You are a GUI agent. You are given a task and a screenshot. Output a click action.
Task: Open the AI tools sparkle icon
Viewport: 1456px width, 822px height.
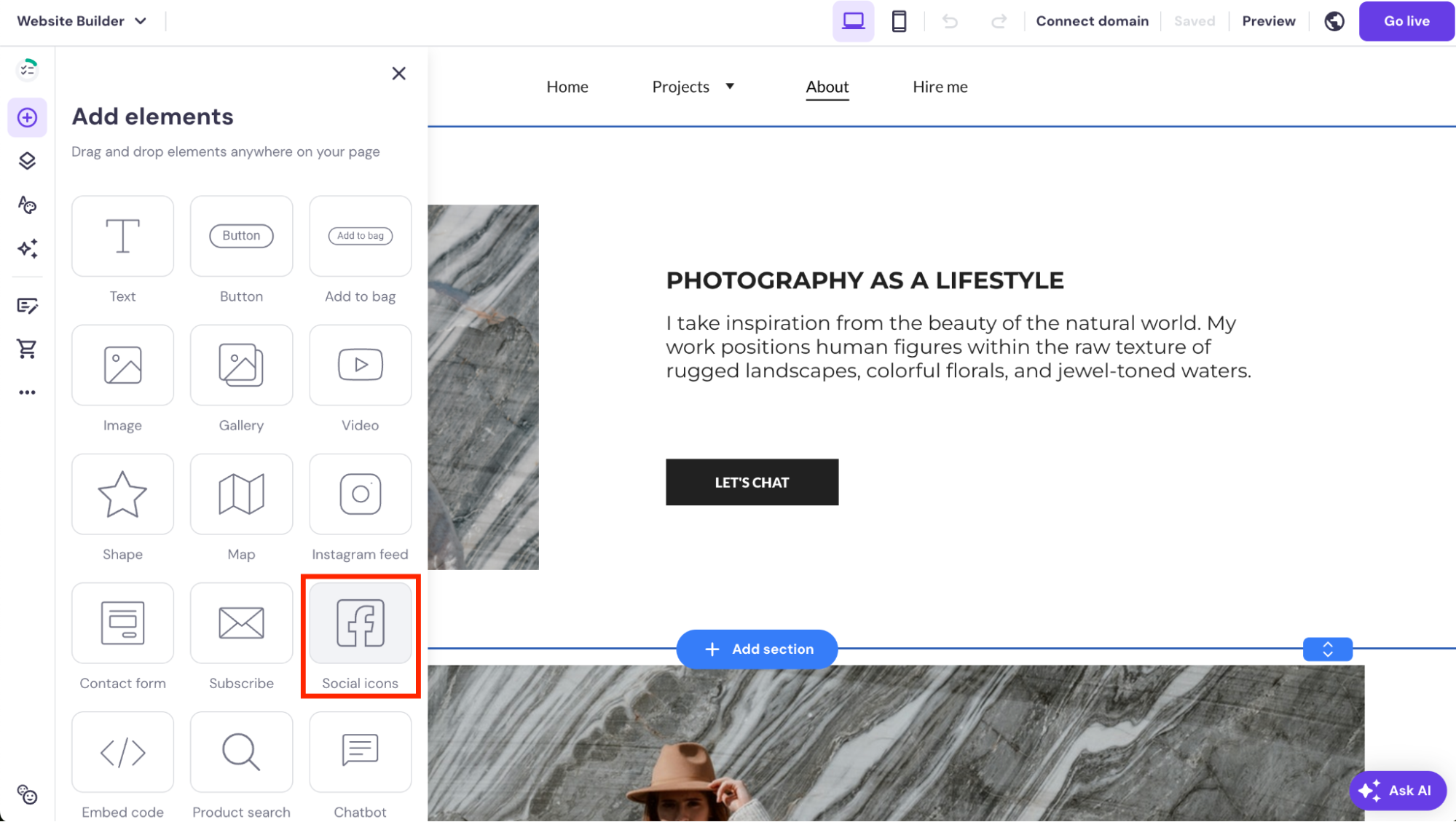[x=27, y=248]
